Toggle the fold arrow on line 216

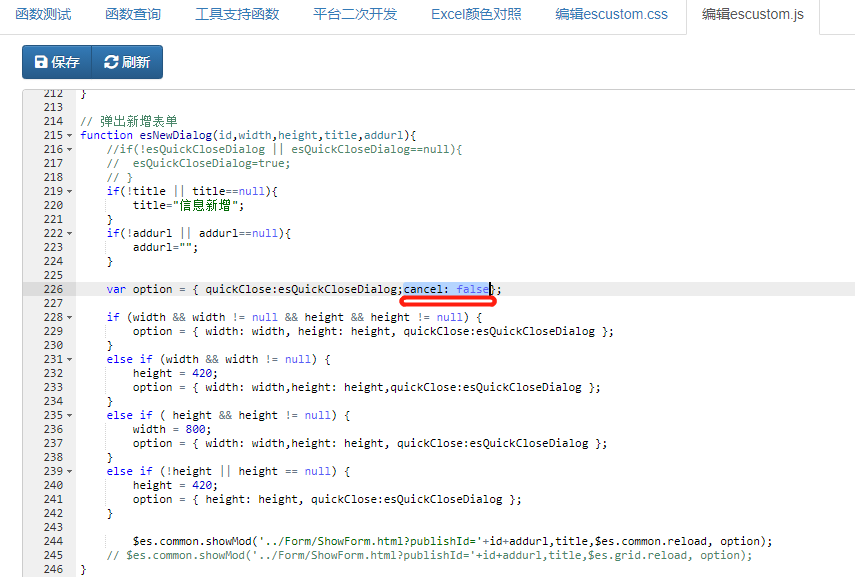pyautogui.click(x=69, y=149)
